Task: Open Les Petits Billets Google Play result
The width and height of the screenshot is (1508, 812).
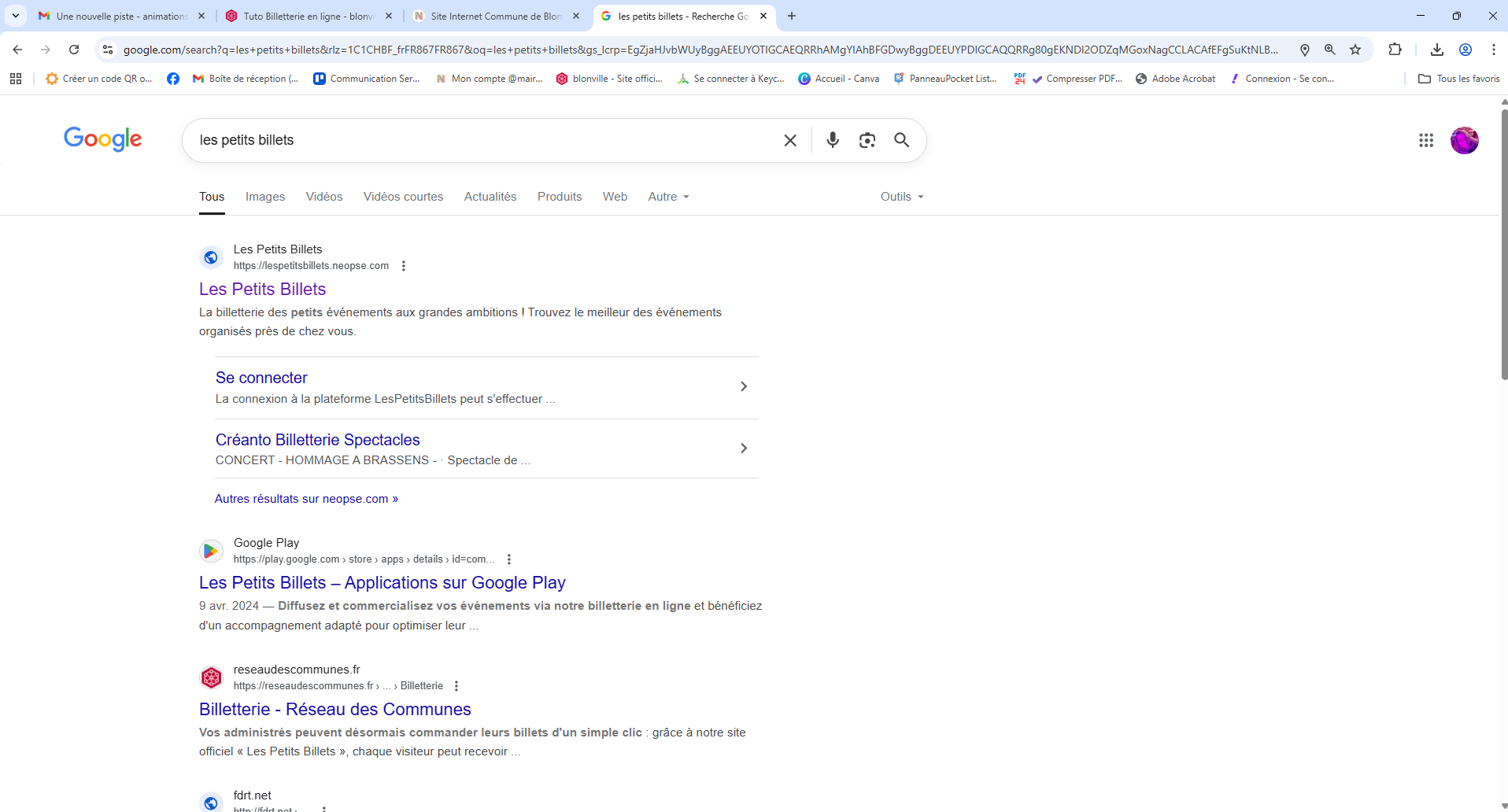Action: pos(383,582)
